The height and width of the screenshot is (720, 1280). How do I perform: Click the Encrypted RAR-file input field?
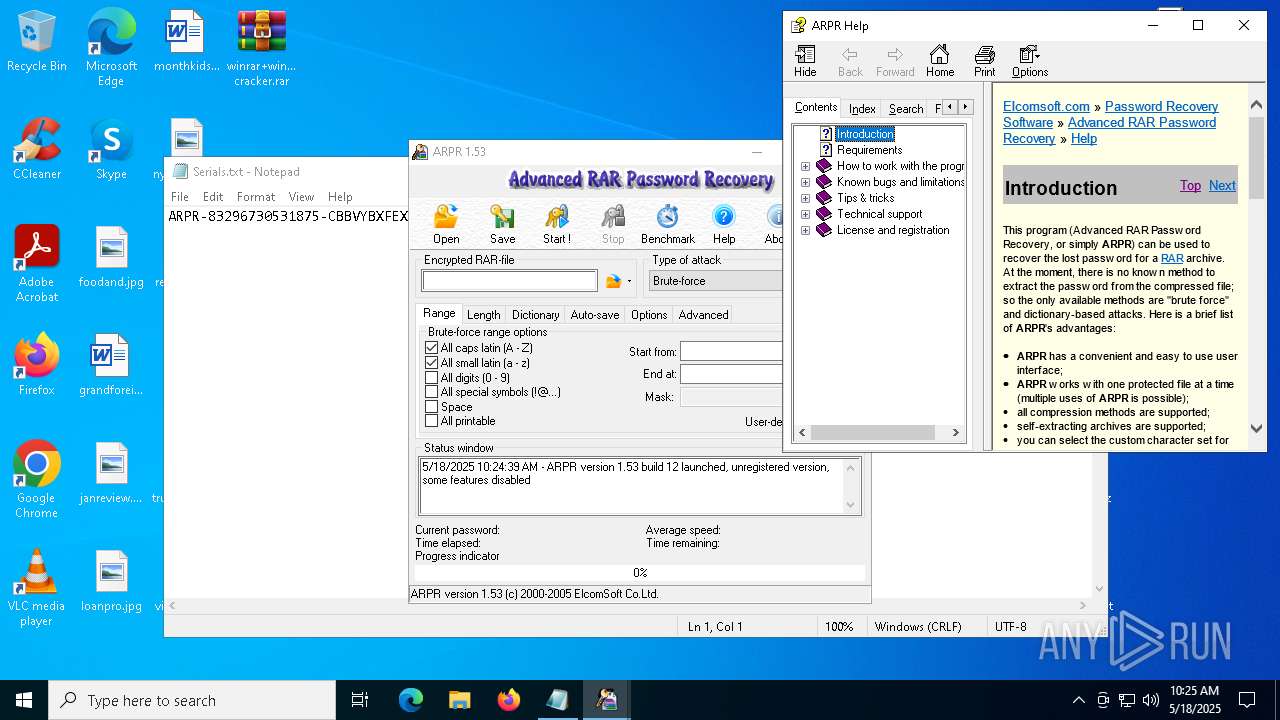click(510, 282)
